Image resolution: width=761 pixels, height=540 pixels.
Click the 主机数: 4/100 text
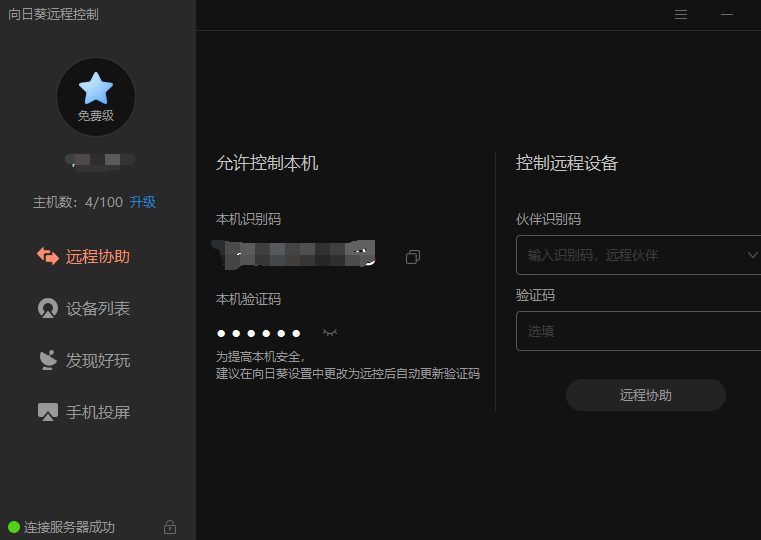tap(78, 202)
